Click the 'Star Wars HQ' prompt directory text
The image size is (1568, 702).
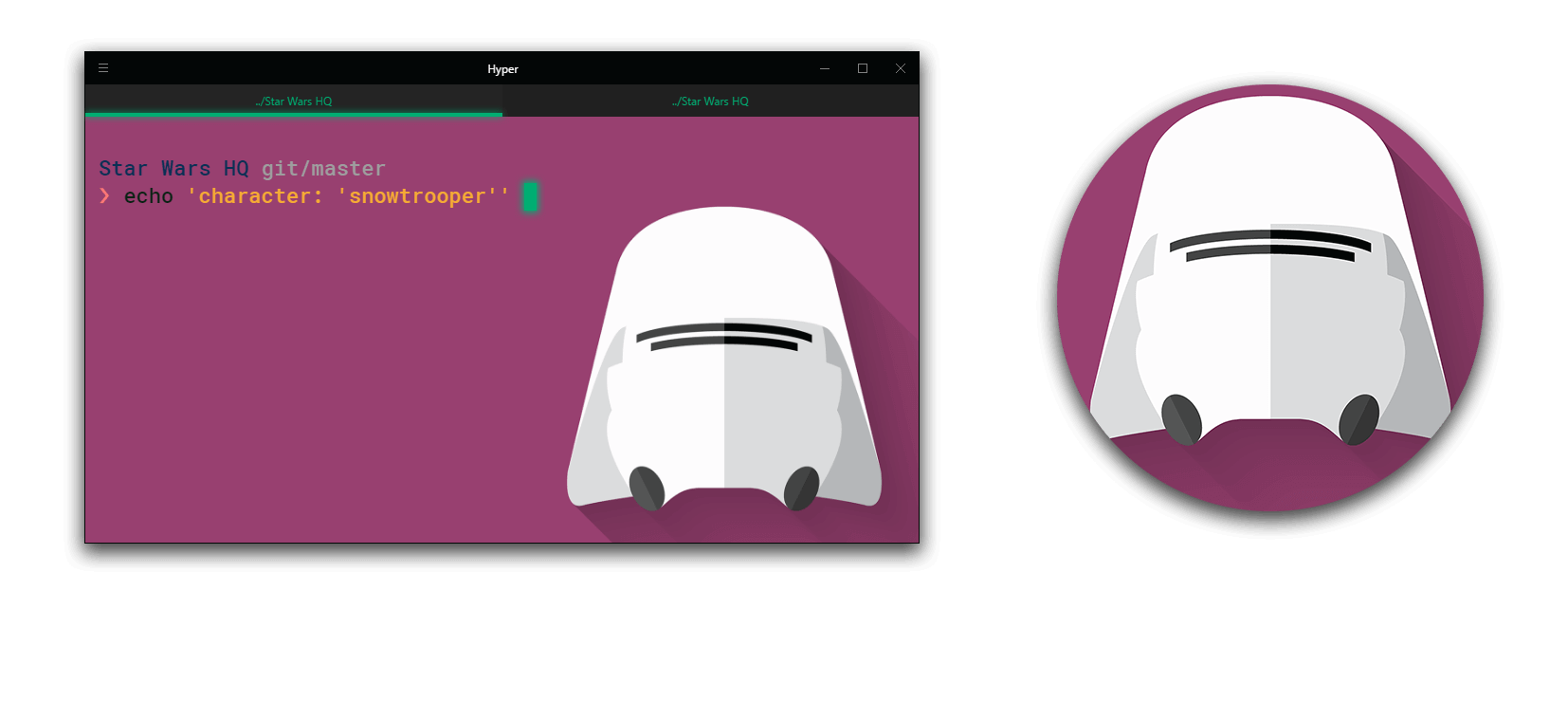pyautogui.click(x=173, y=169)
